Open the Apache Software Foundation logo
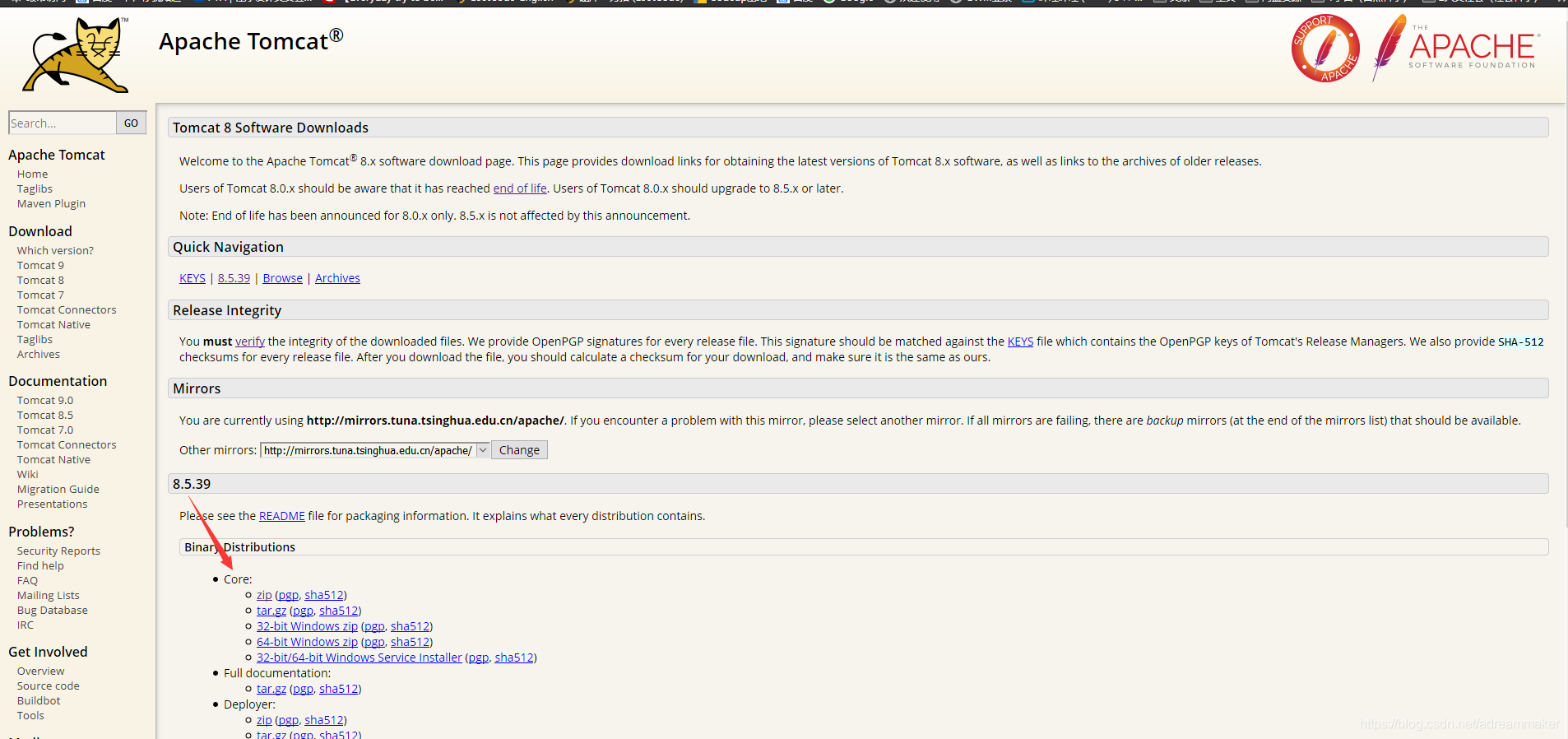The height and width of the screenshot is (739, 1568). pyautogui.click(x=1454, y=48)
